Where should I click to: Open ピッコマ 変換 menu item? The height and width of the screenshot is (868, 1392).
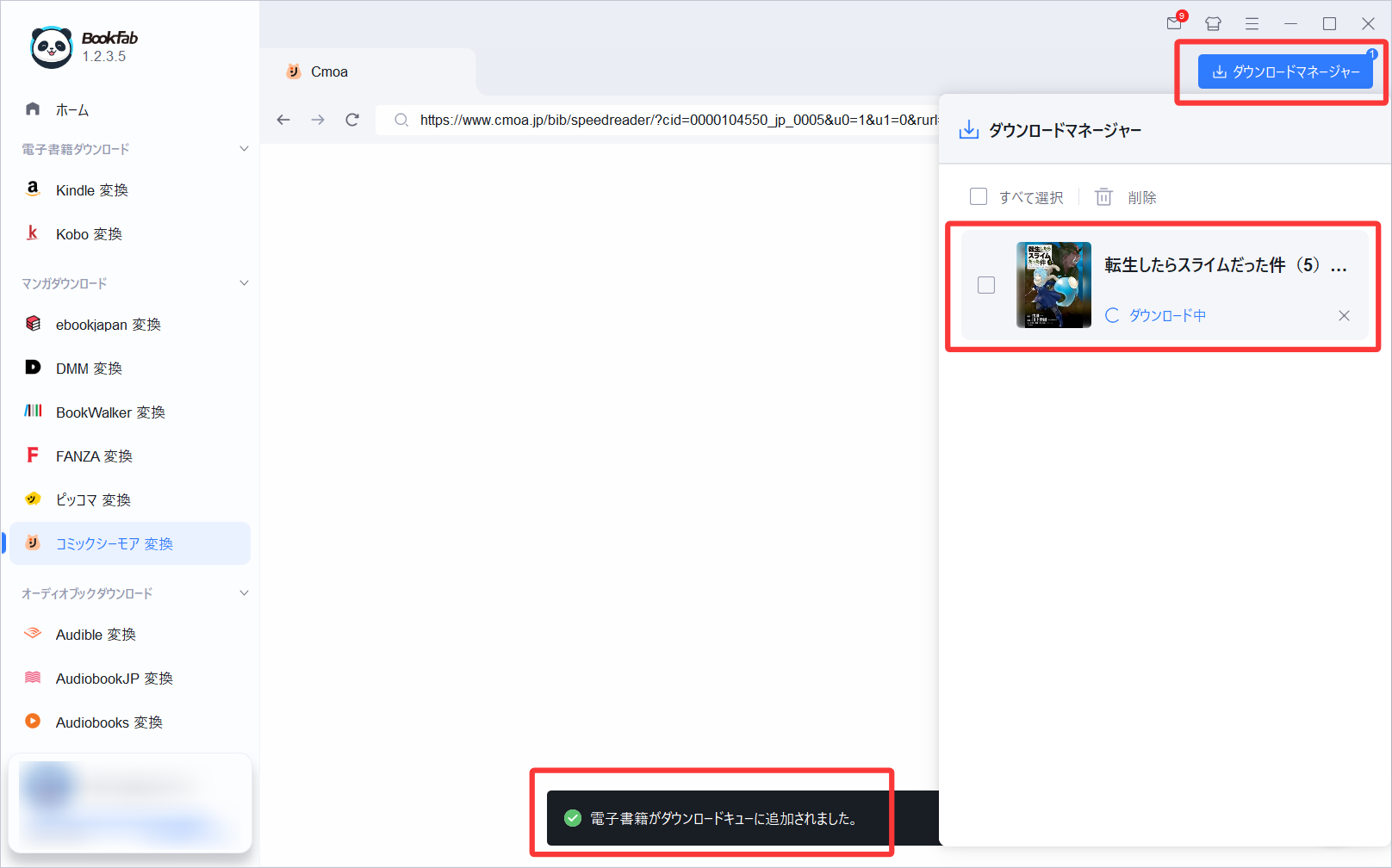coord(129,499)
